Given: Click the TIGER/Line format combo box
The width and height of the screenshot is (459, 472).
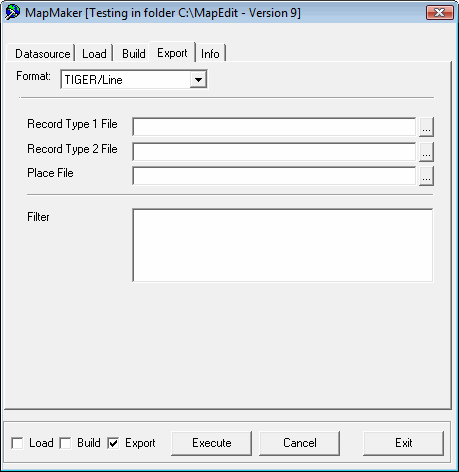Looking at the screenshot, I should 134,80.
